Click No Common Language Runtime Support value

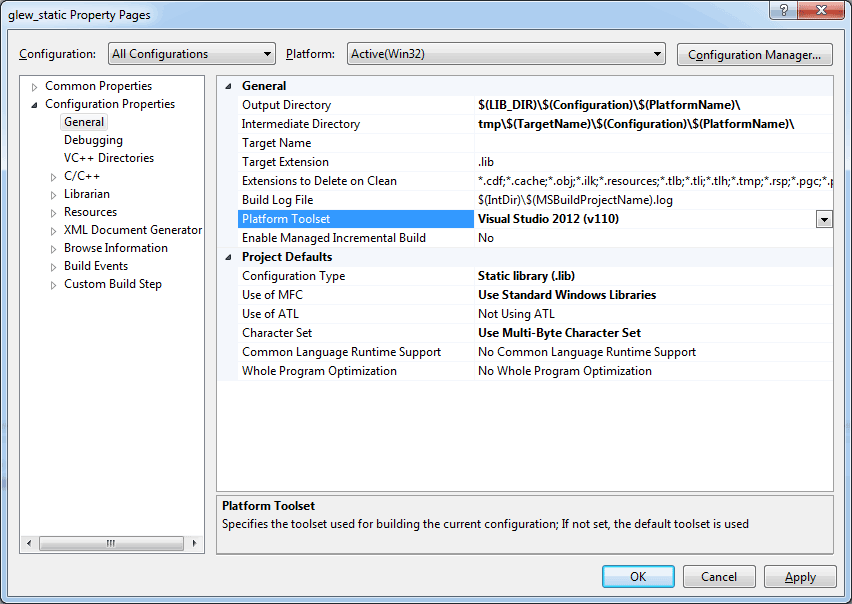click(587, 352)
